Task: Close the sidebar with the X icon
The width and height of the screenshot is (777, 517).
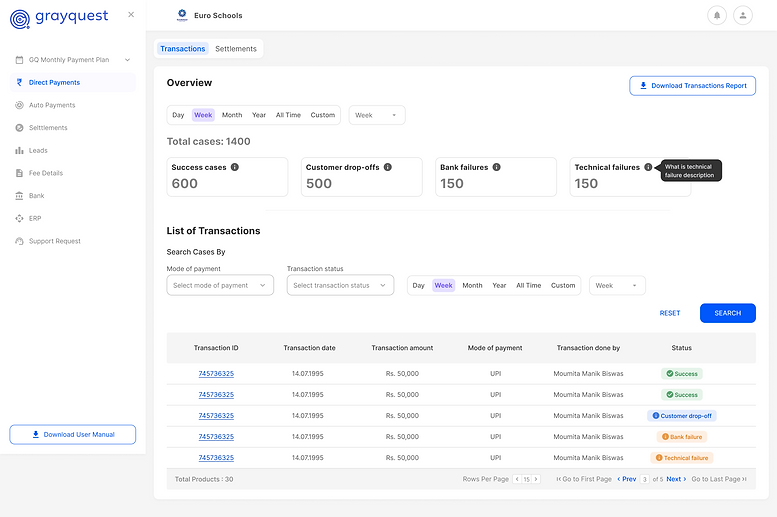Action: click(131, 15)
